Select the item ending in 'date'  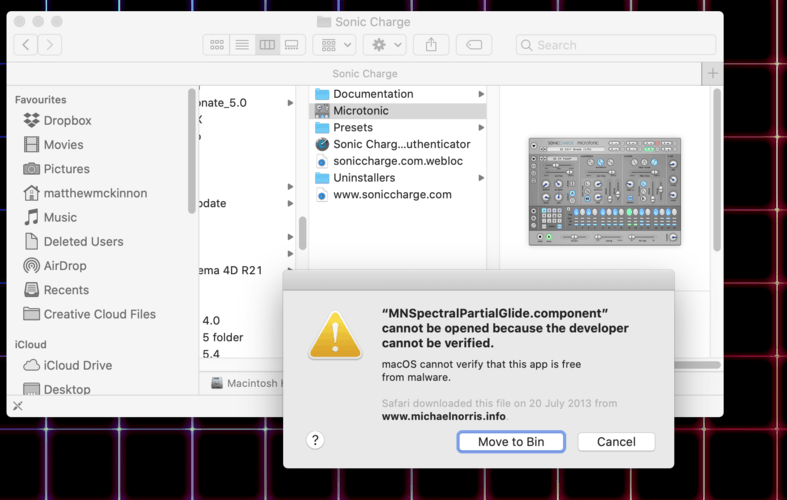[x=213, y=203]
